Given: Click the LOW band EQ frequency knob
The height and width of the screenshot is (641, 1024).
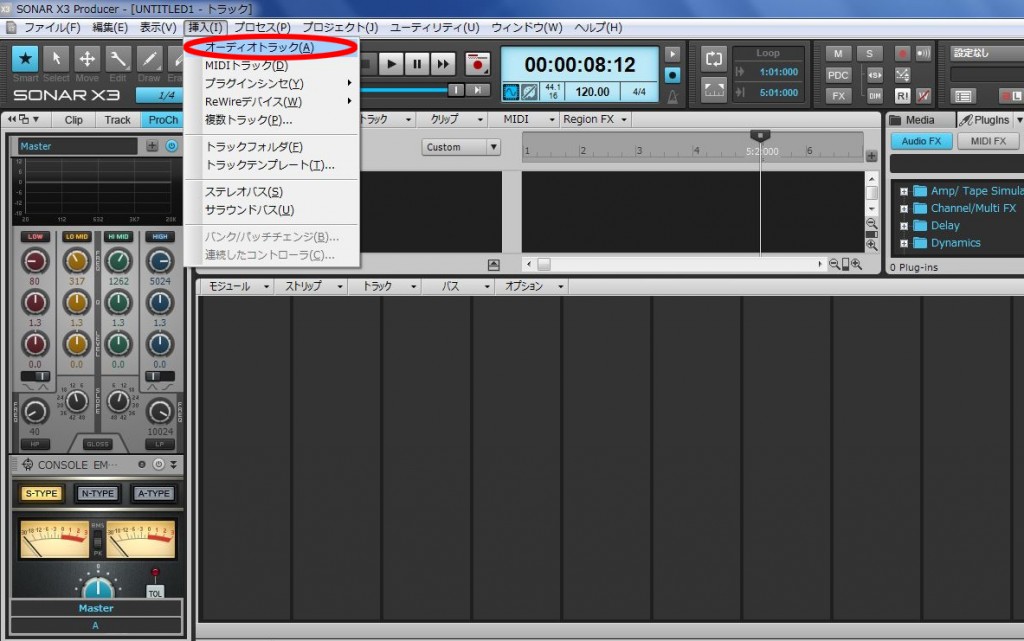Looking at the screenshot, I should pyautogui.click(x=35, y=261).
